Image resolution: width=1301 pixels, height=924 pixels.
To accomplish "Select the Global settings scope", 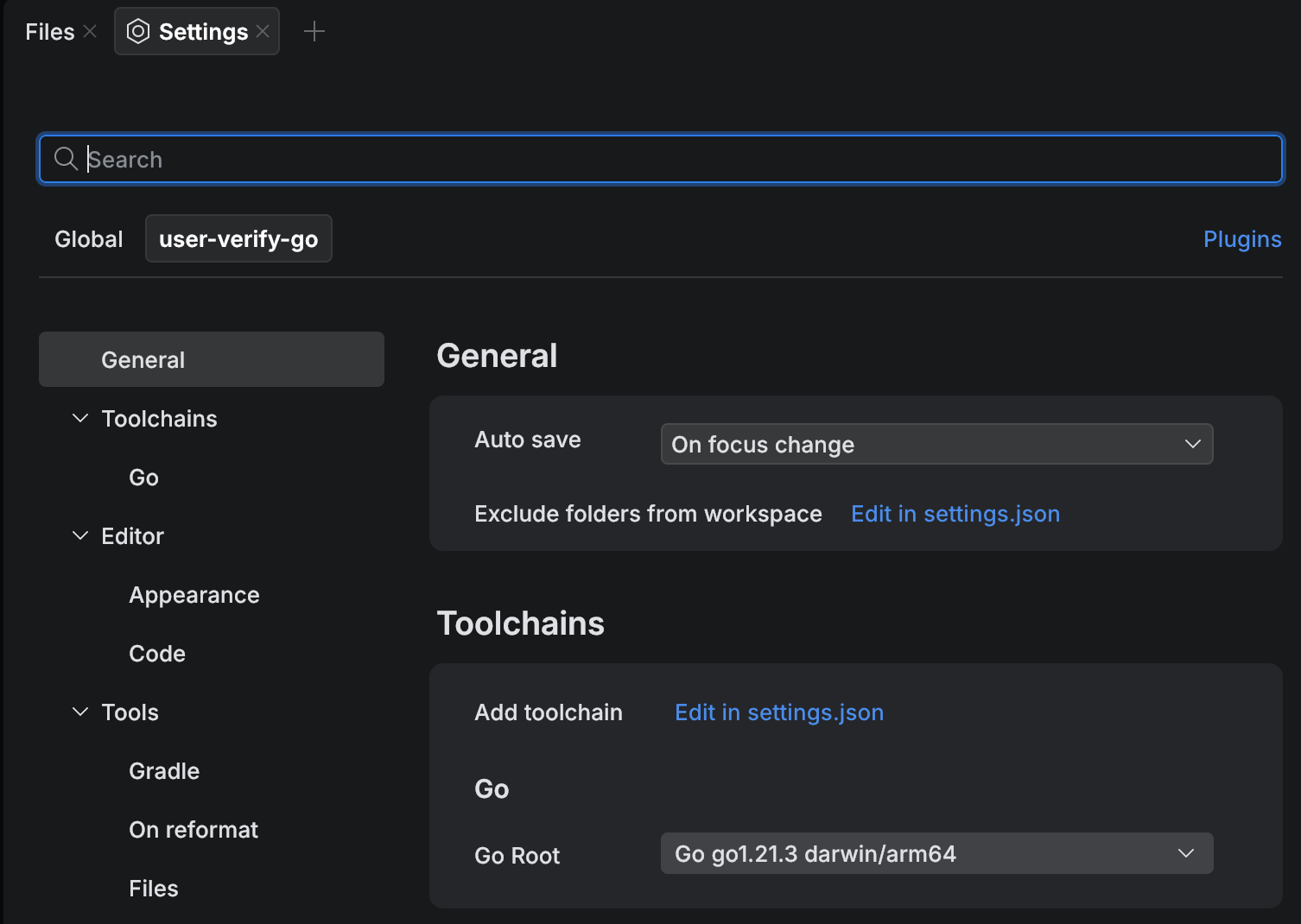I will point(88,238).
